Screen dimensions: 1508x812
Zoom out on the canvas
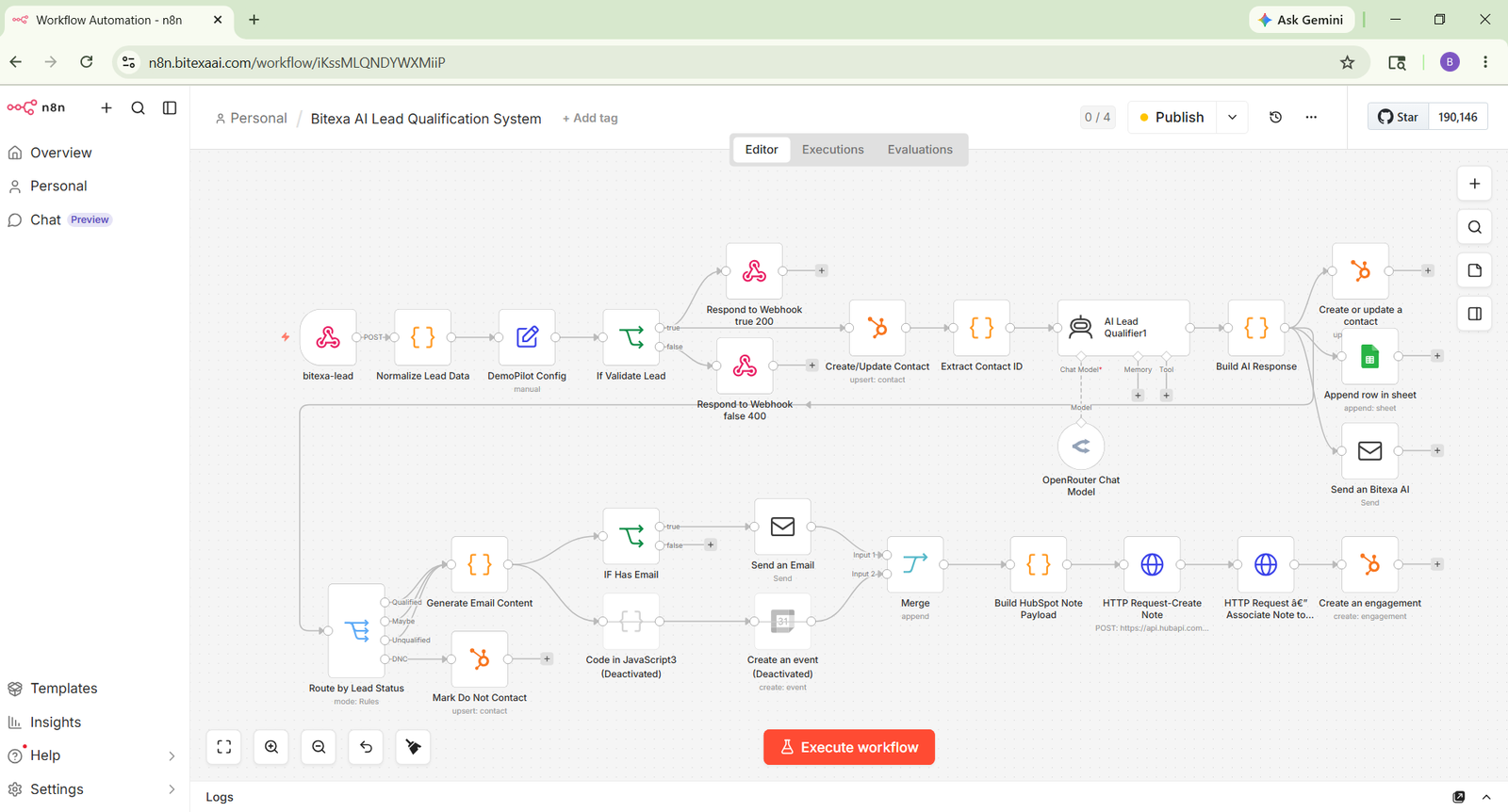pyautogui.click(x=319, y=747)
